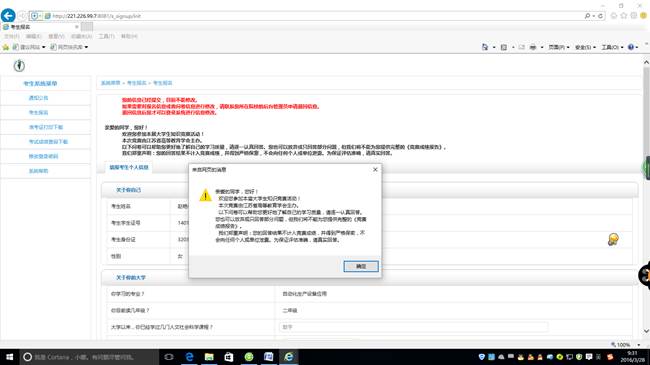Click the address bar search magnifier
This screenshot has width=650, height=365.
click(587, 16)
